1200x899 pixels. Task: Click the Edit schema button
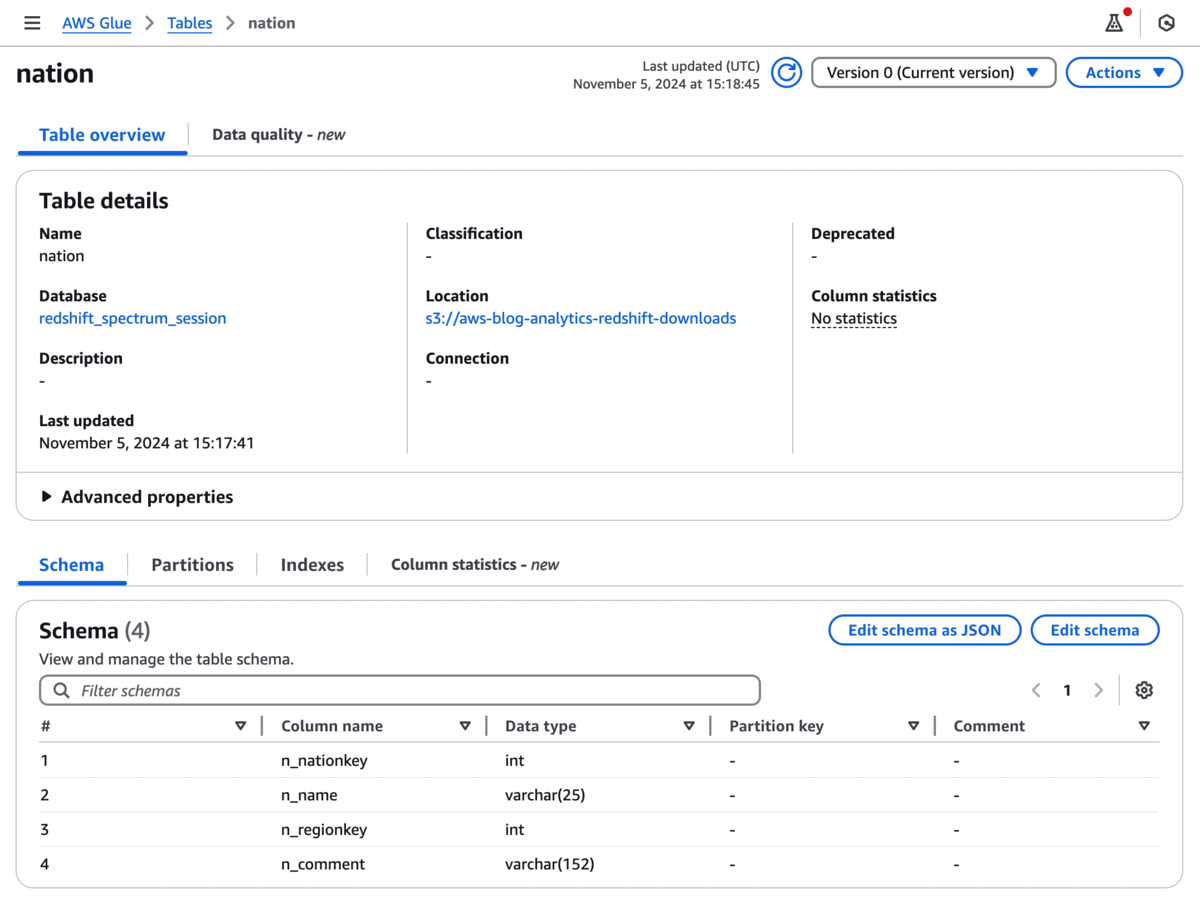click(1095, 630)
